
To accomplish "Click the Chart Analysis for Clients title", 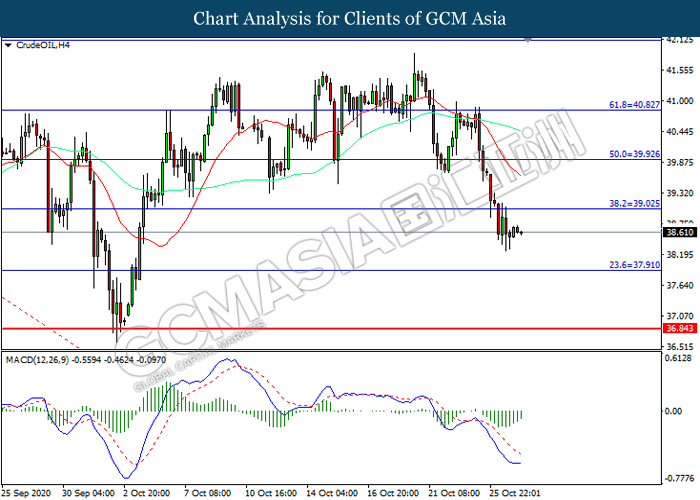I will tap(350, 18).
